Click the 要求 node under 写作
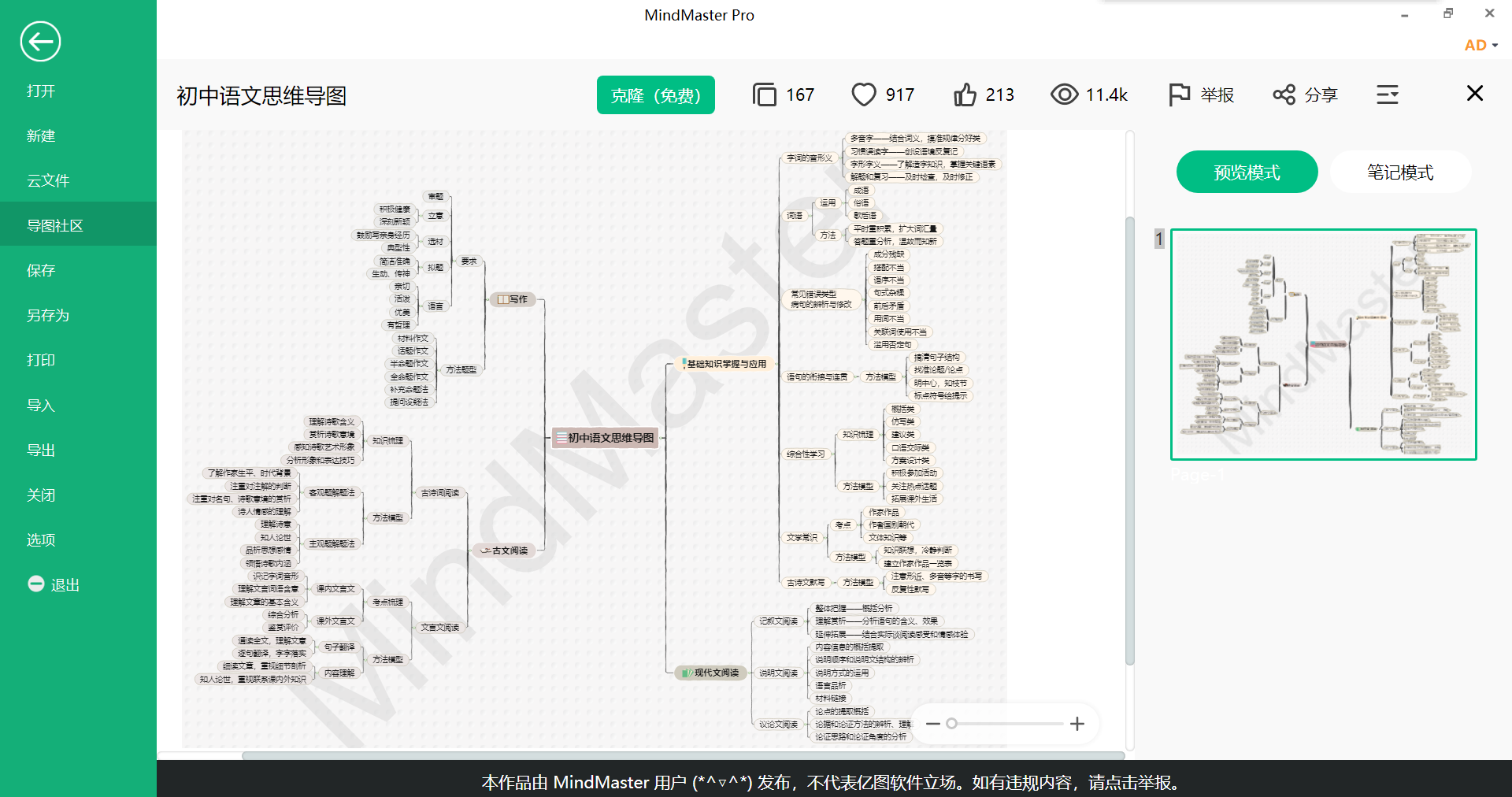This screenshot has width=1512, height=797. click(x=469, y=261)
